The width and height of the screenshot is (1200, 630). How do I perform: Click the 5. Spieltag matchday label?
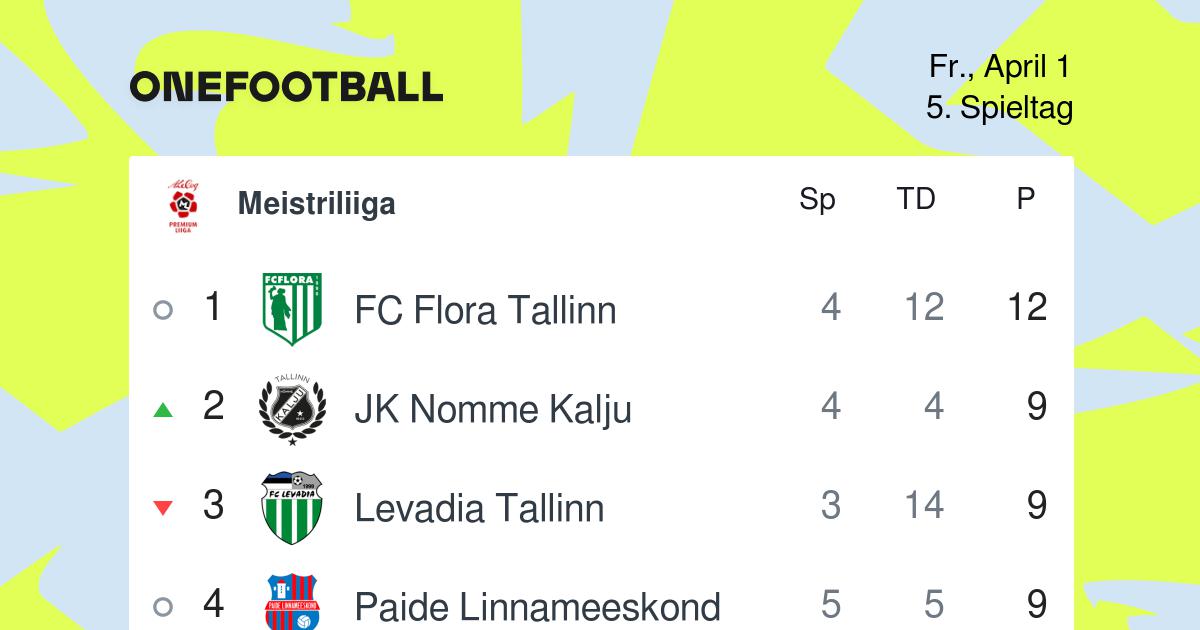coord(999,108)
